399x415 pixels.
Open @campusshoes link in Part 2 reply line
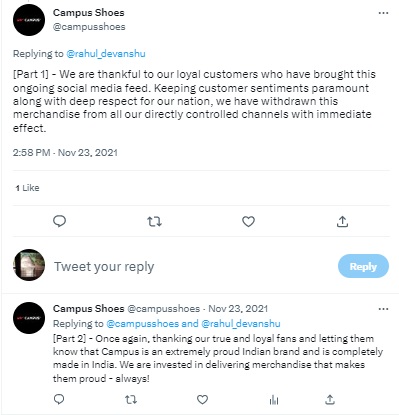pyautogui.click(x=143, y=323)
